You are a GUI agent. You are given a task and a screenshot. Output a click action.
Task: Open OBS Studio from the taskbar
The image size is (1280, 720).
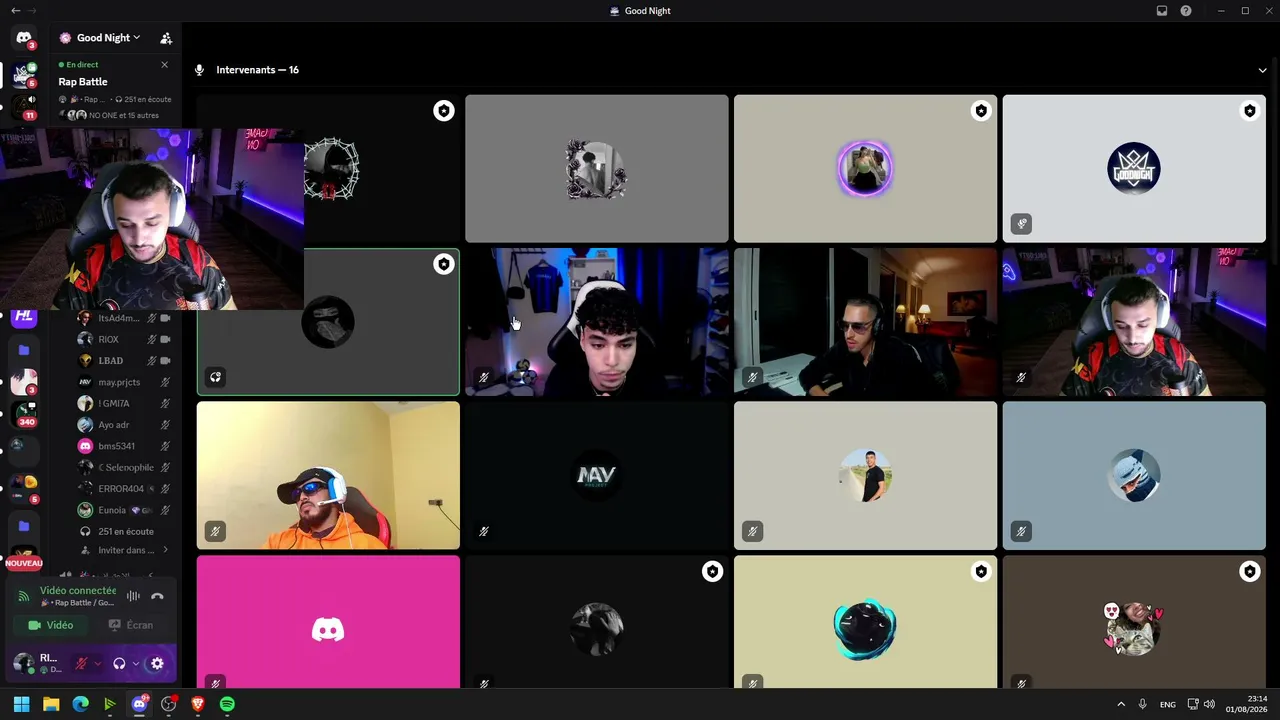click(x=169, y=704)
